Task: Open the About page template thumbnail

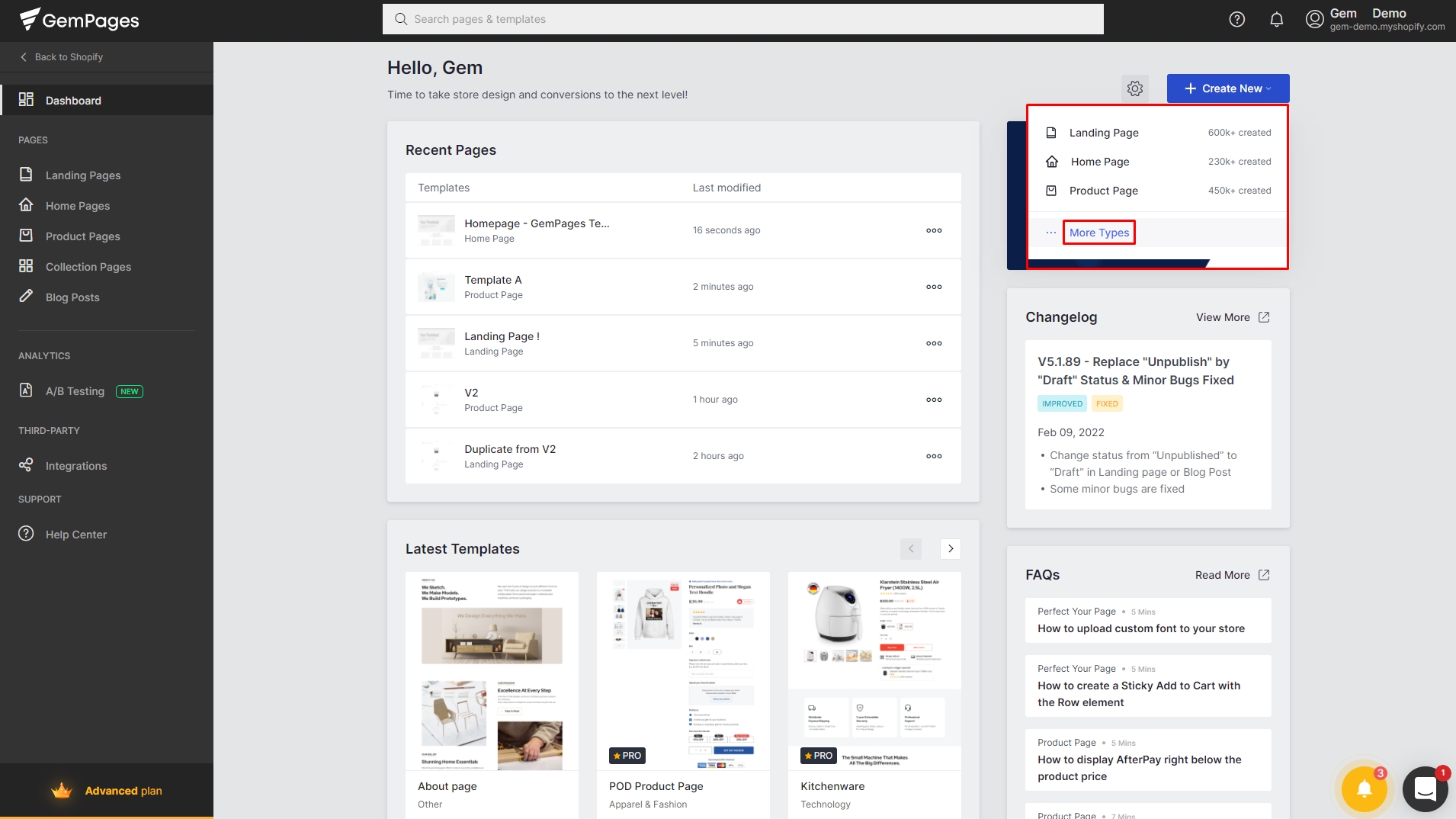Action: (492, 671)
